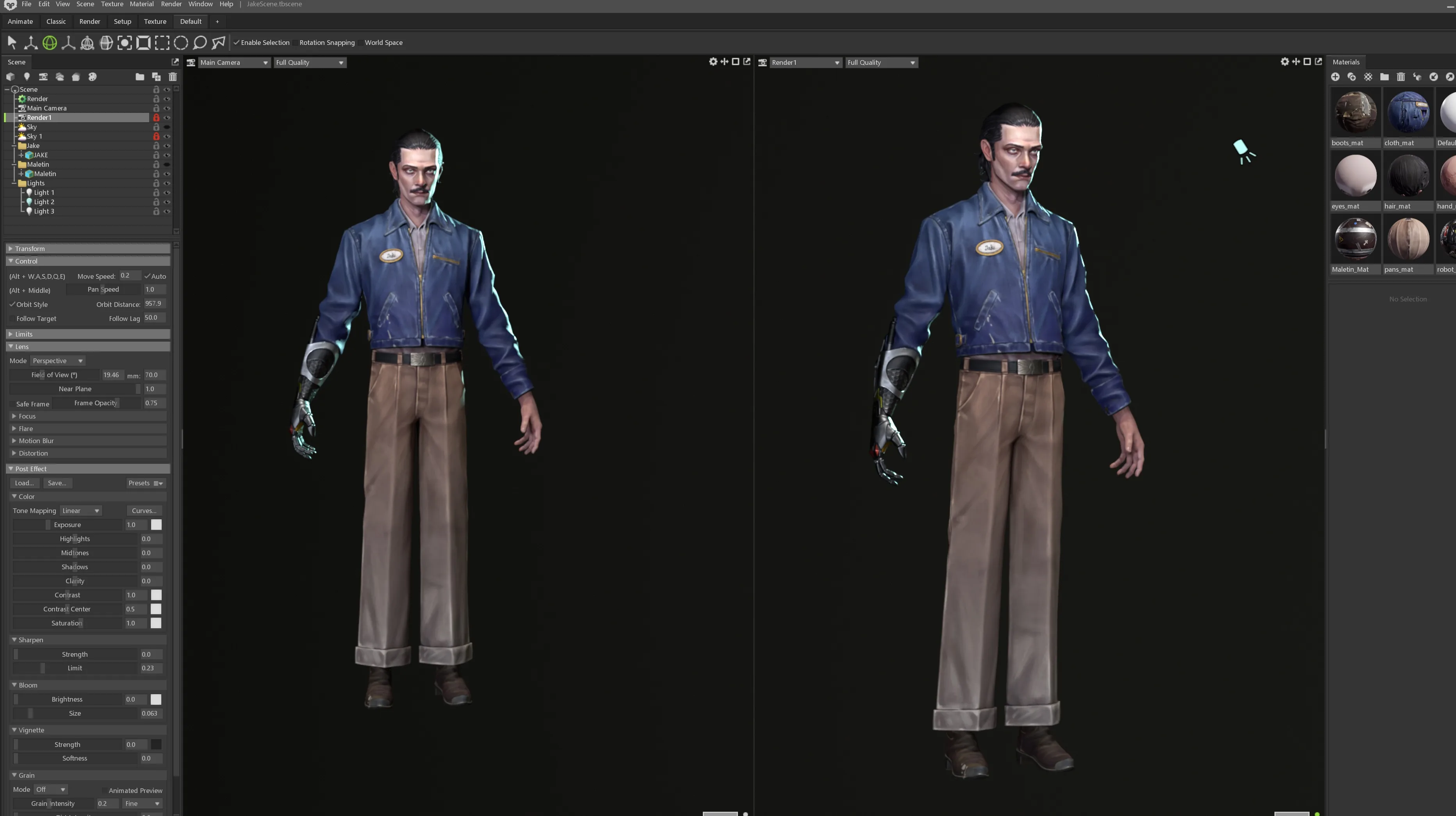Toggle Auto move speed checkbox
Viewport: 1456px width, 816px height.
tap(148, 276)
